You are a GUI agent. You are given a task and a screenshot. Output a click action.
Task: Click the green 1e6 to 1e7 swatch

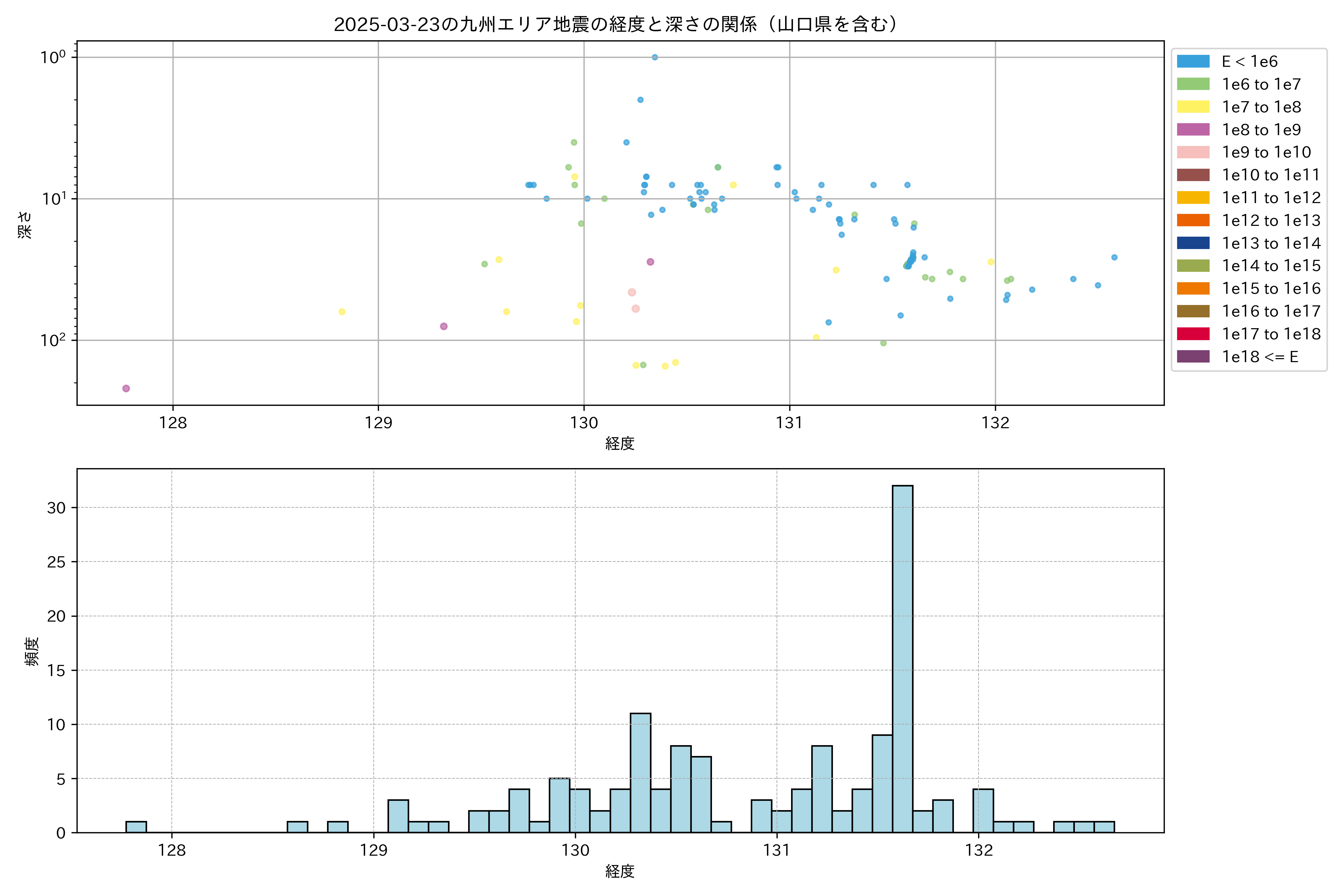(1192, 85)
